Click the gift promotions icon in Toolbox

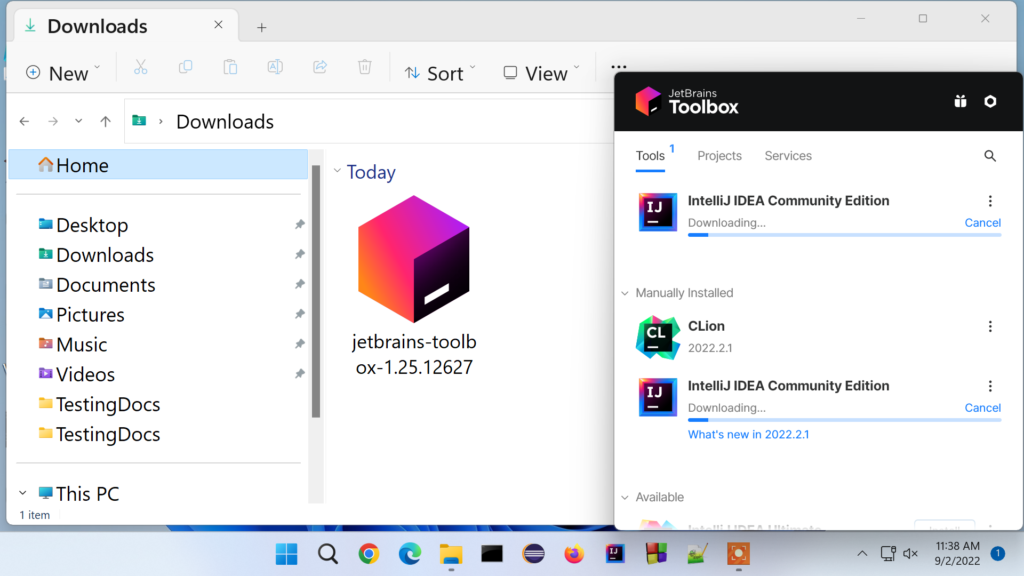tap(960, 101)
